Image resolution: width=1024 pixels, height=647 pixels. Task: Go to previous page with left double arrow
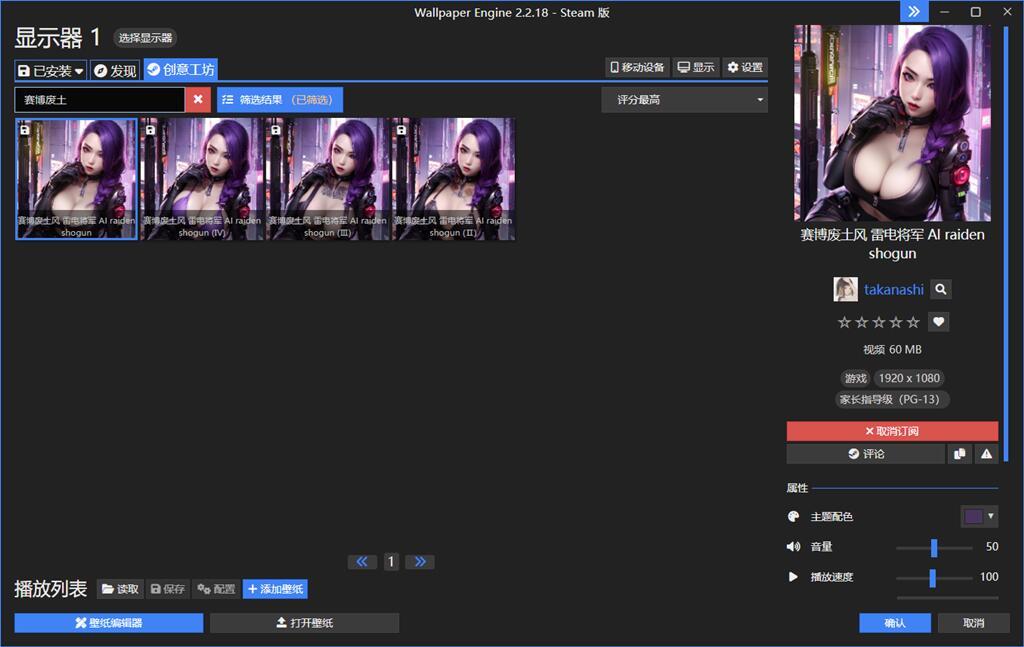(362, 561)
